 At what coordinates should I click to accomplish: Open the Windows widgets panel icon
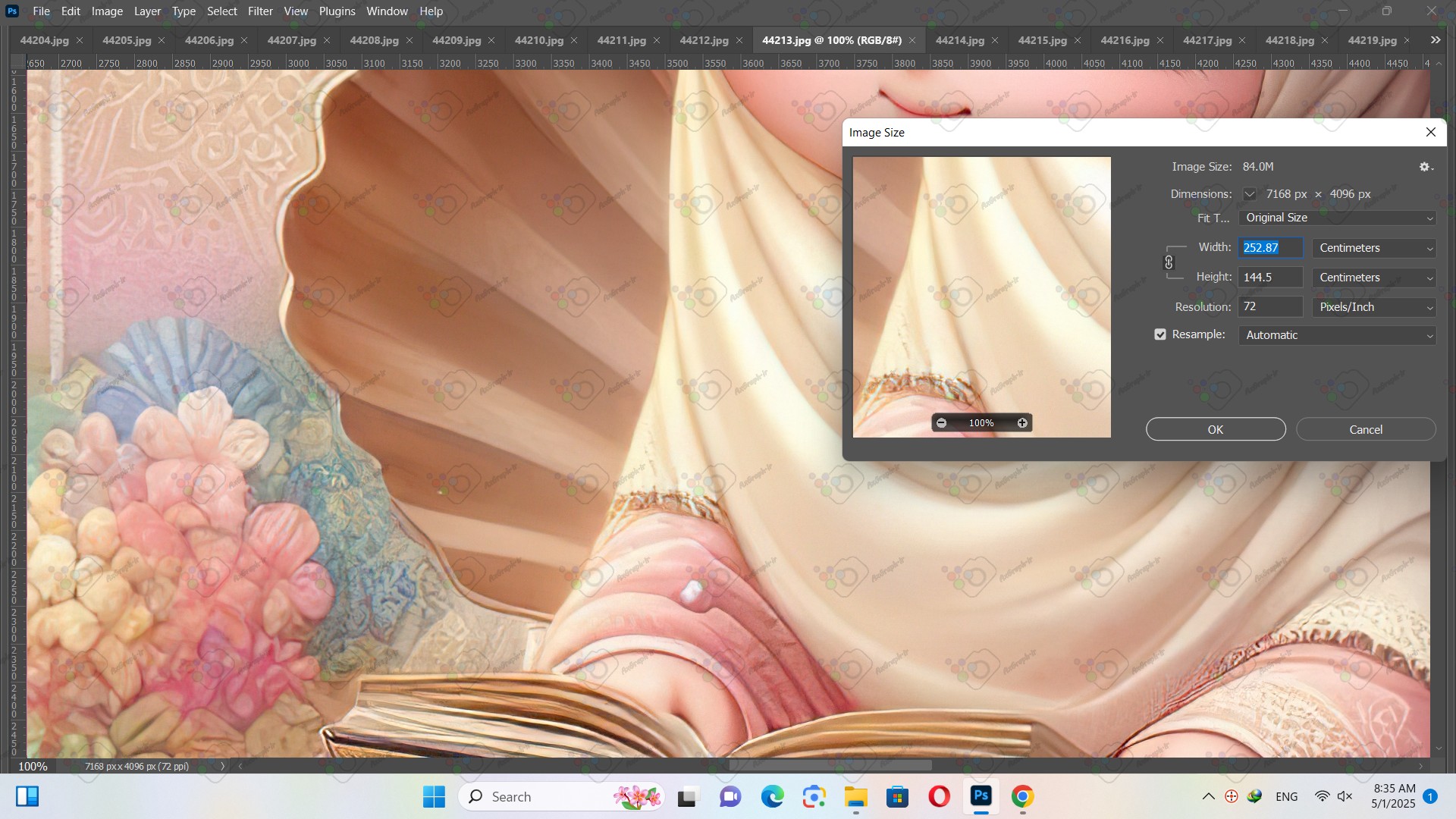point(27,797)
